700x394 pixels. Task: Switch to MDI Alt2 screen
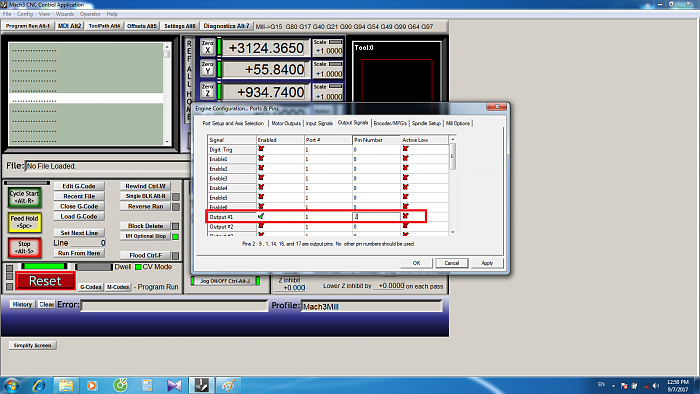point(69,26)
